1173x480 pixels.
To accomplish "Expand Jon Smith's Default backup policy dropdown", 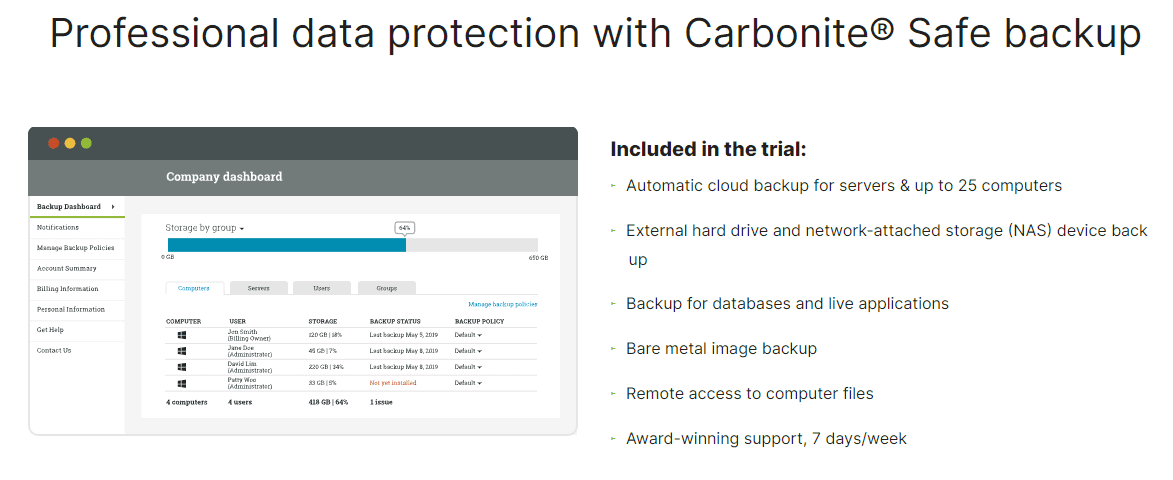I will [468, 335].
